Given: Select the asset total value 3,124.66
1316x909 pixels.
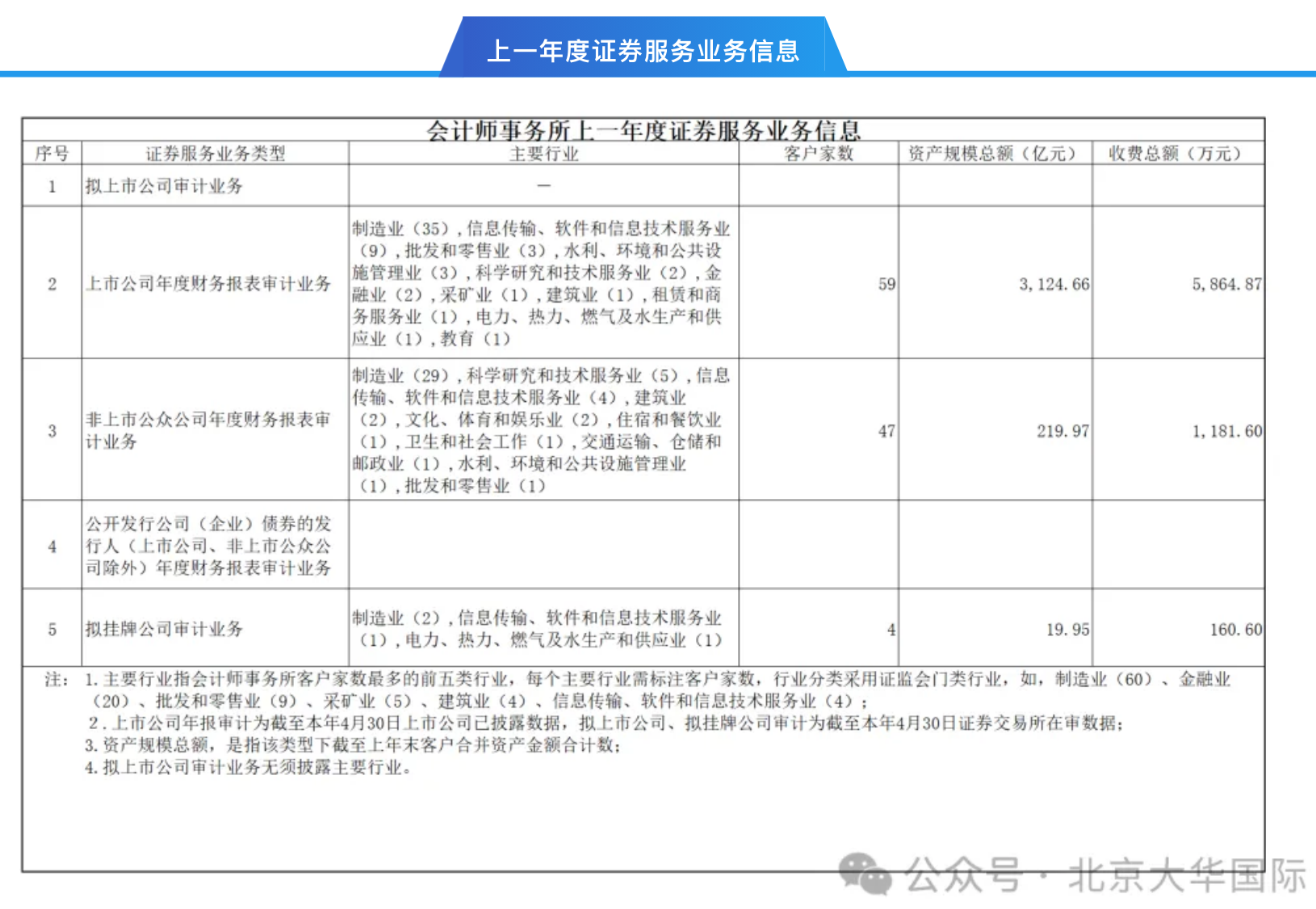Looking at the screenshot, I should [x=1054, y=284].
